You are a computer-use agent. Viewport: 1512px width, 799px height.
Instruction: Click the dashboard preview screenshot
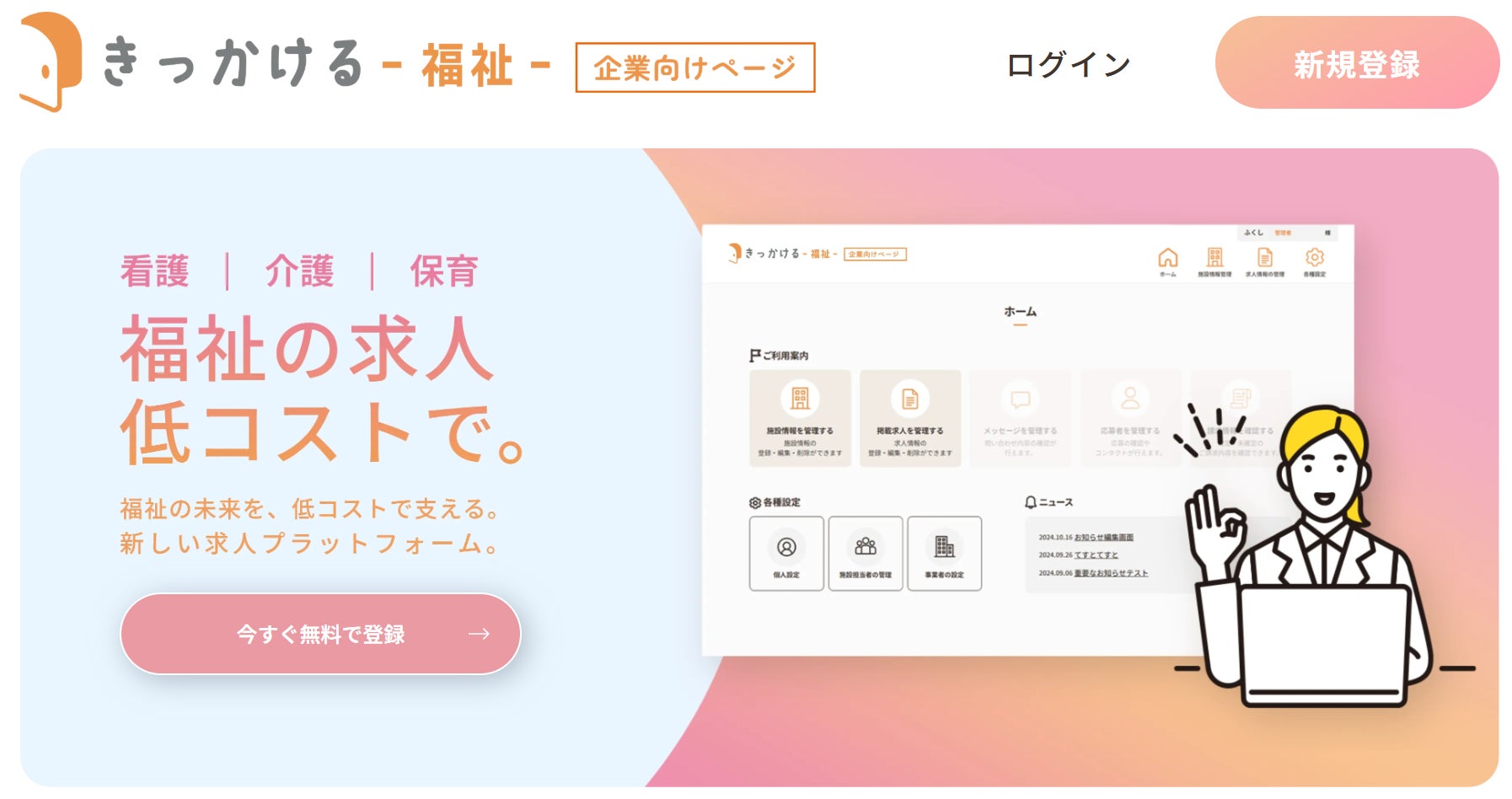tap(1027, 440)
